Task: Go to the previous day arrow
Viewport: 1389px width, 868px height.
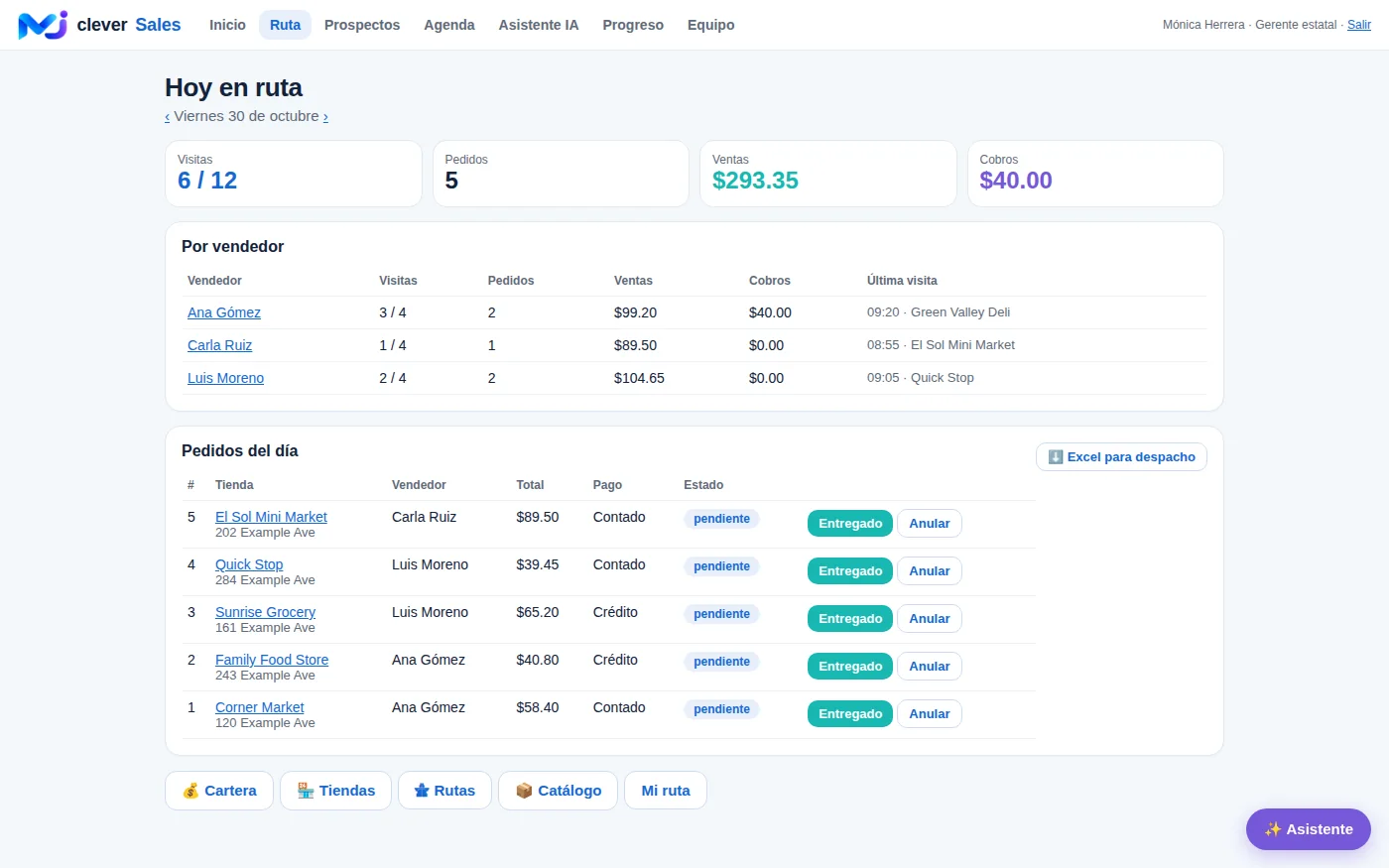Action: point(167,117)
